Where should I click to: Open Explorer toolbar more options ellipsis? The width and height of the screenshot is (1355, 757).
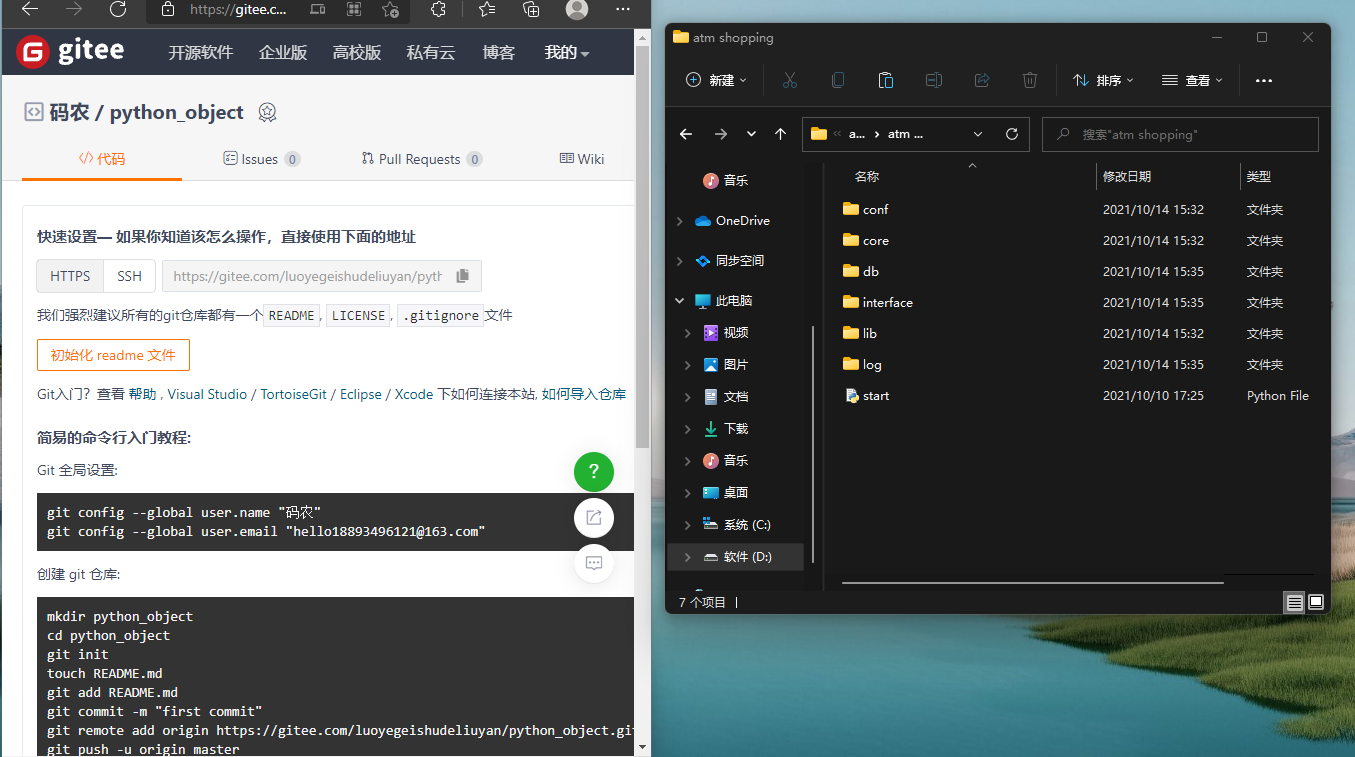click(x=1264, y=80)
